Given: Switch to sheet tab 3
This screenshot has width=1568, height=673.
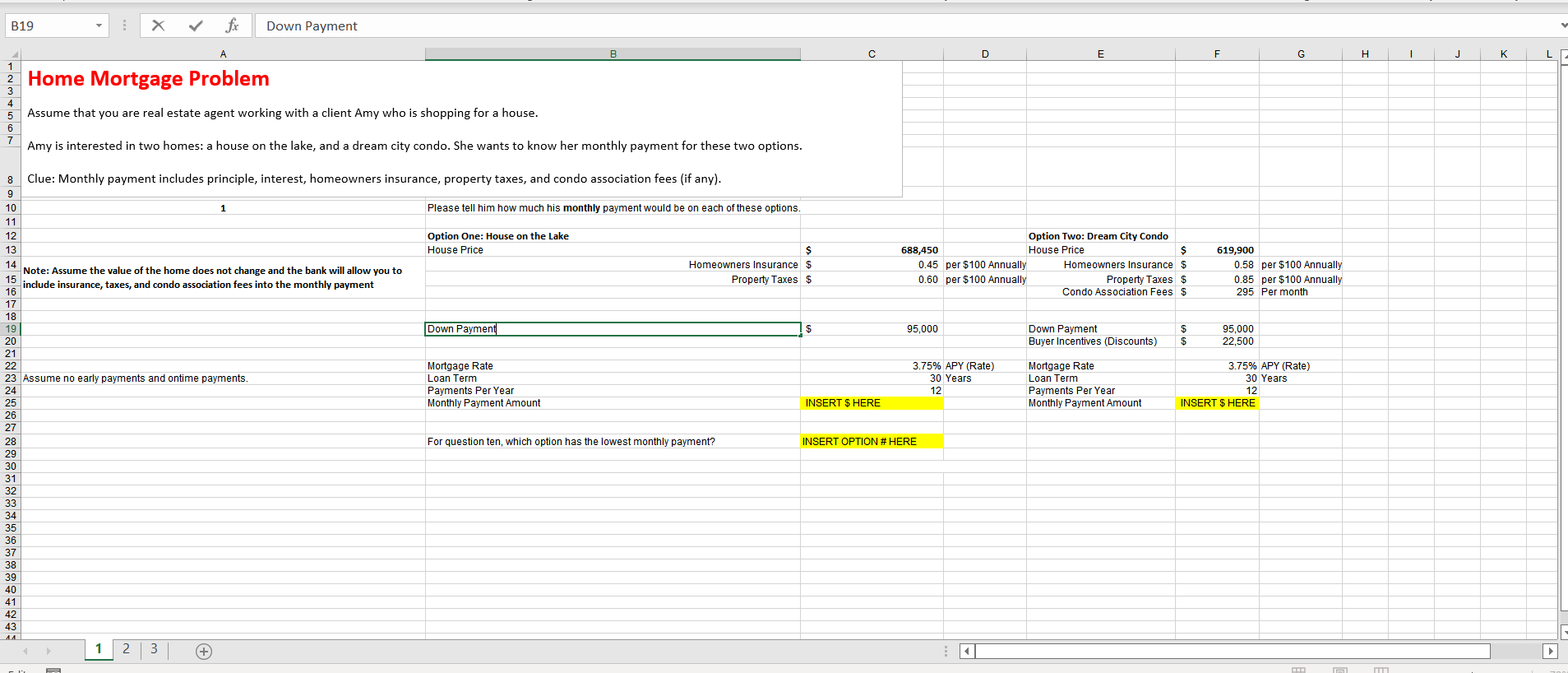Looking at the screenshot, I should 154,649.
